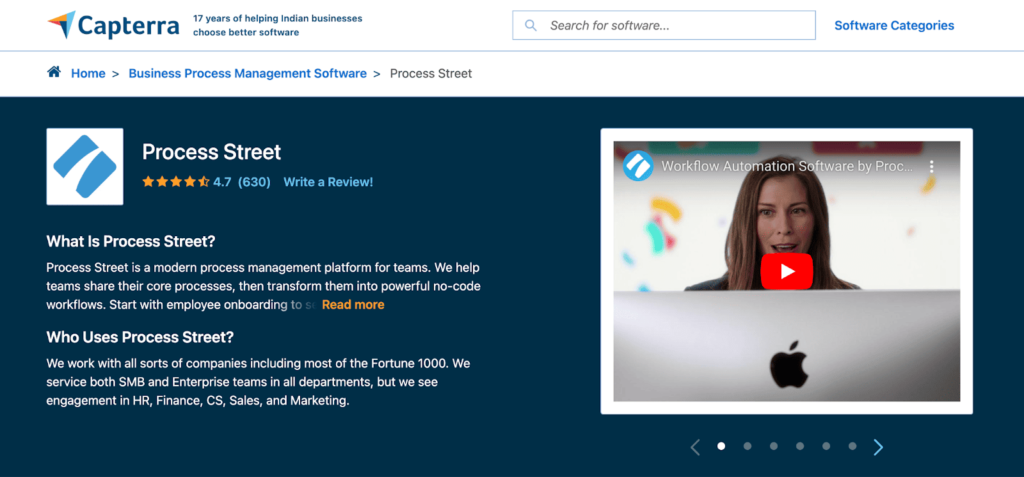Select the second carousel dot
This screenshot has width=1024, height=477.
747,446
